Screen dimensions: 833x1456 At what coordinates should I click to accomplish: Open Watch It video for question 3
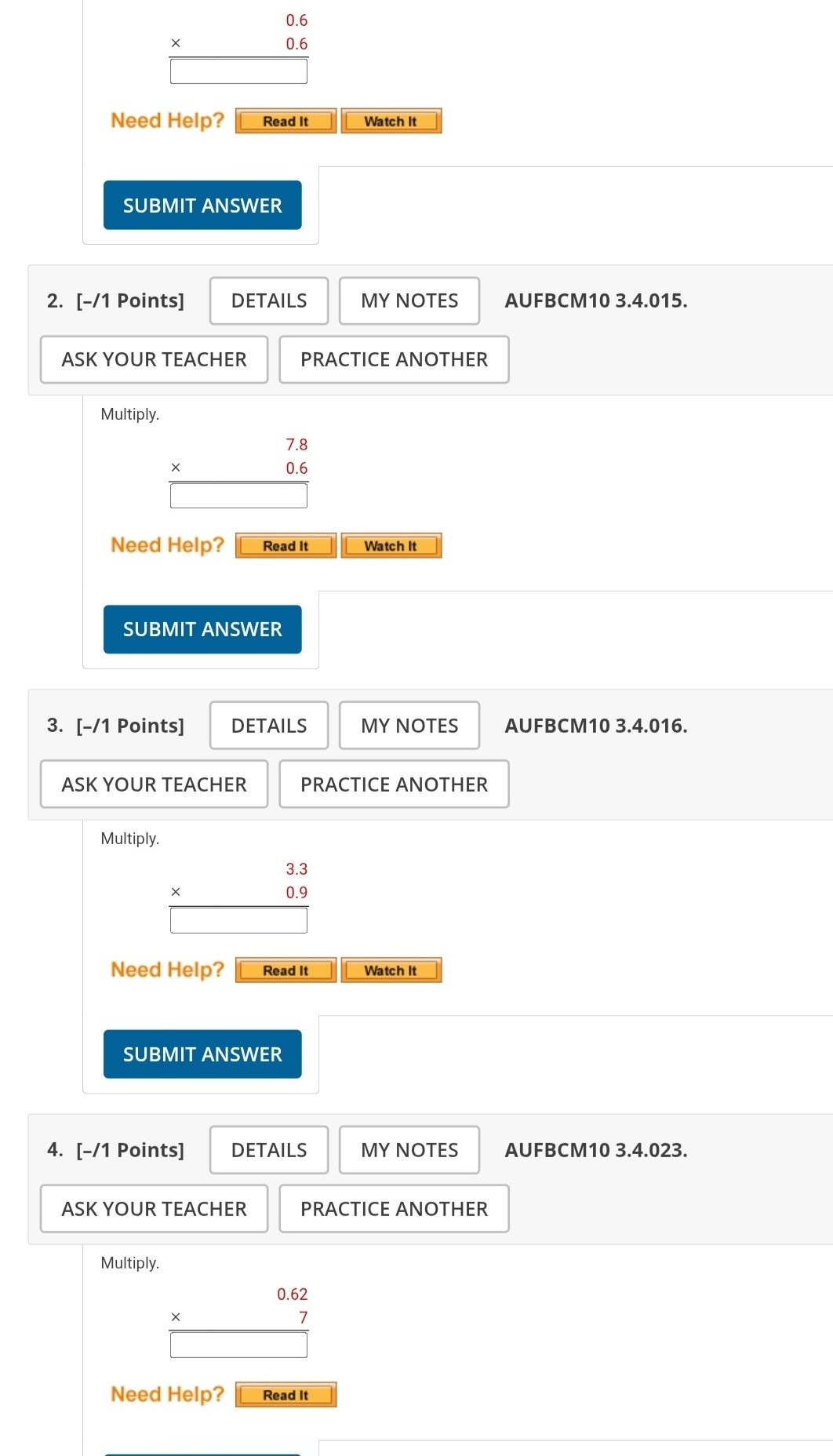391,970
